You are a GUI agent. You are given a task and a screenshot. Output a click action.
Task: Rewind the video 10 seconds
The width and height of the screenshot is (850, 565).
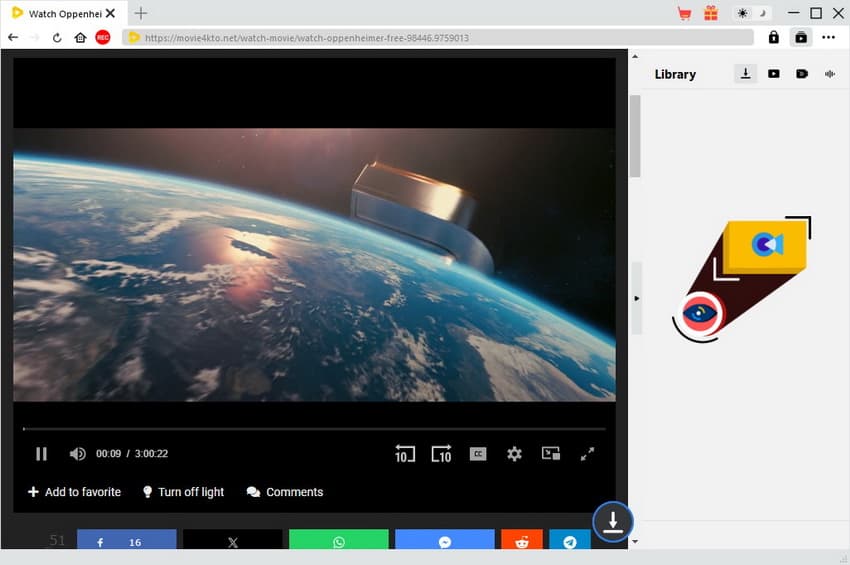(405, 454)
